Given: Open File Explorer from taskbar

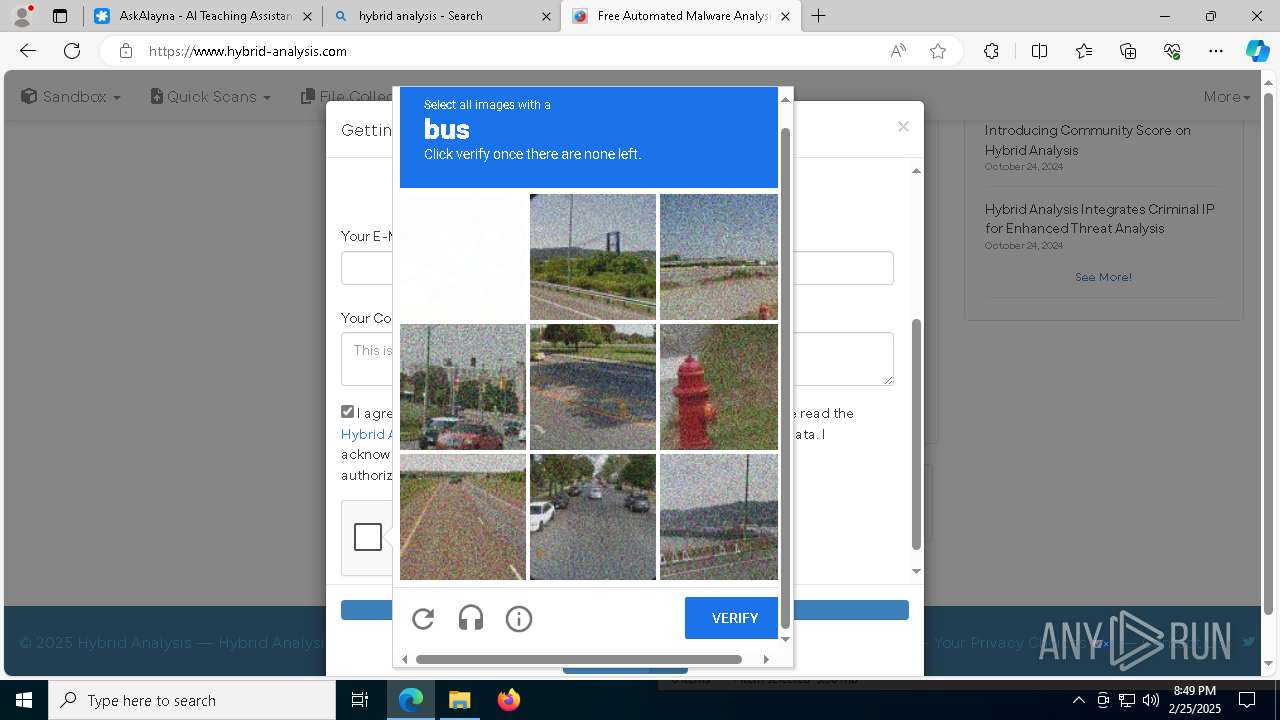Looking at the screenshot, I should point(459,700).
